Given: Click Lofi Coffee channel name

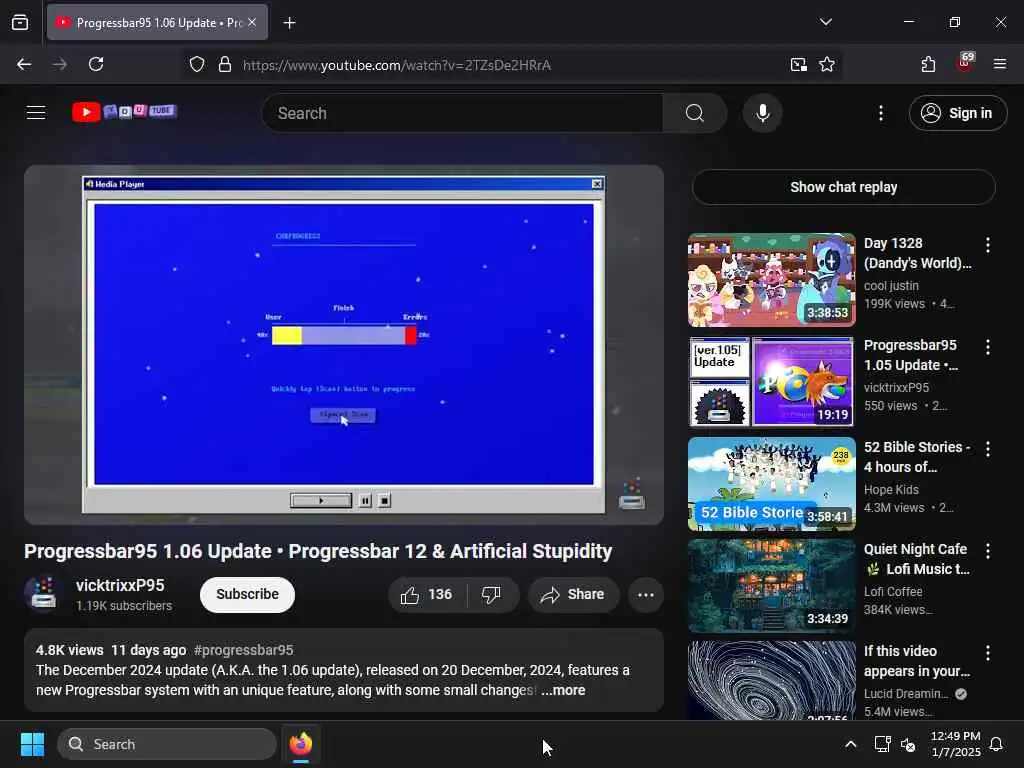Looking at the screenshot, I should tap(893, 591).
